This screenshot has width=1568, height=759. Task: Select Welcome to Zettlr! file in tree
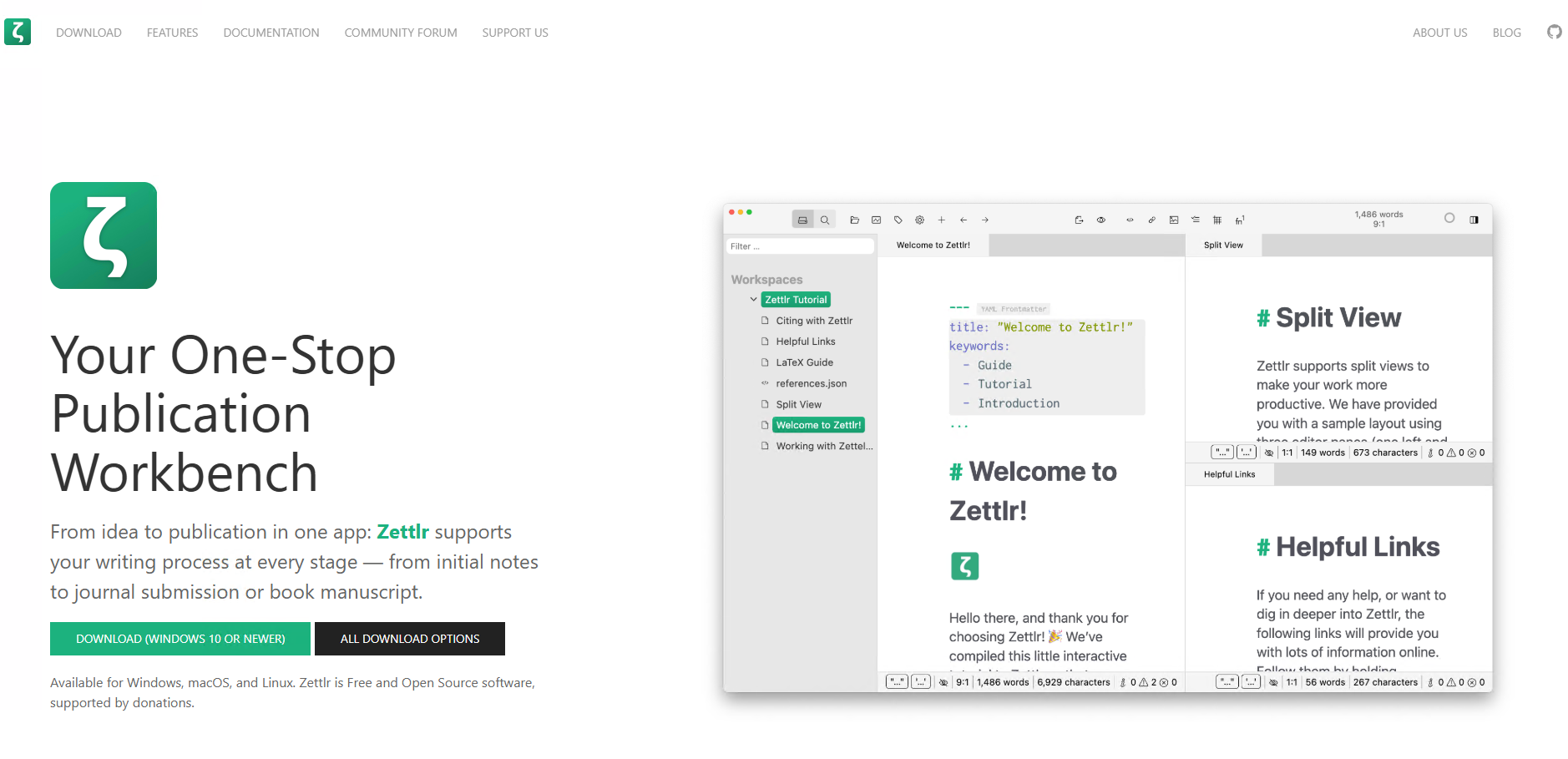pos(818,425)
